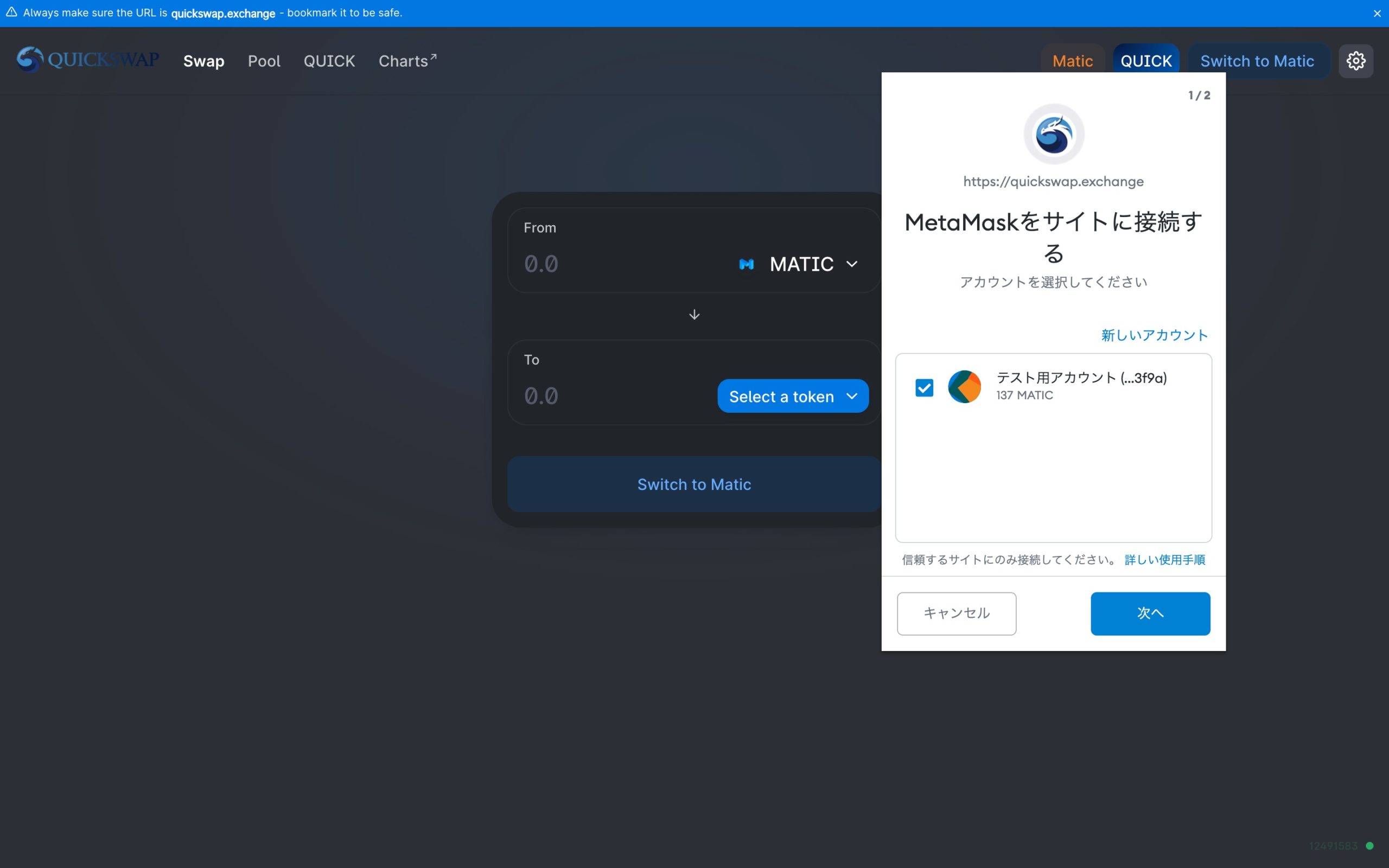This screenshot has width=1389, height=868.
Task: Uncheck テスト用アカウント account checkbox
Action: pyautogui.click(x=924, y=387)
